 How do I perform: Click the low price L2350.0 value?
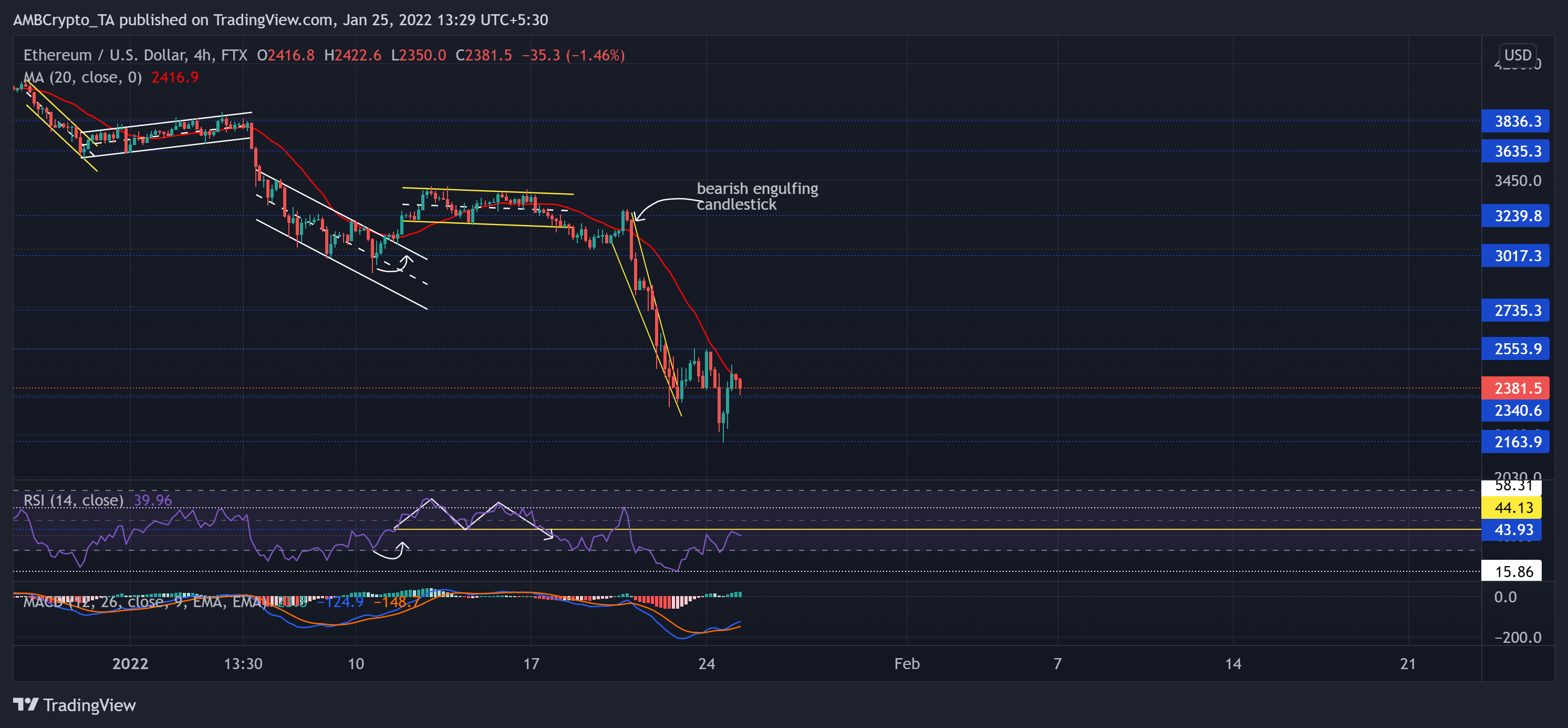[418, 55]
